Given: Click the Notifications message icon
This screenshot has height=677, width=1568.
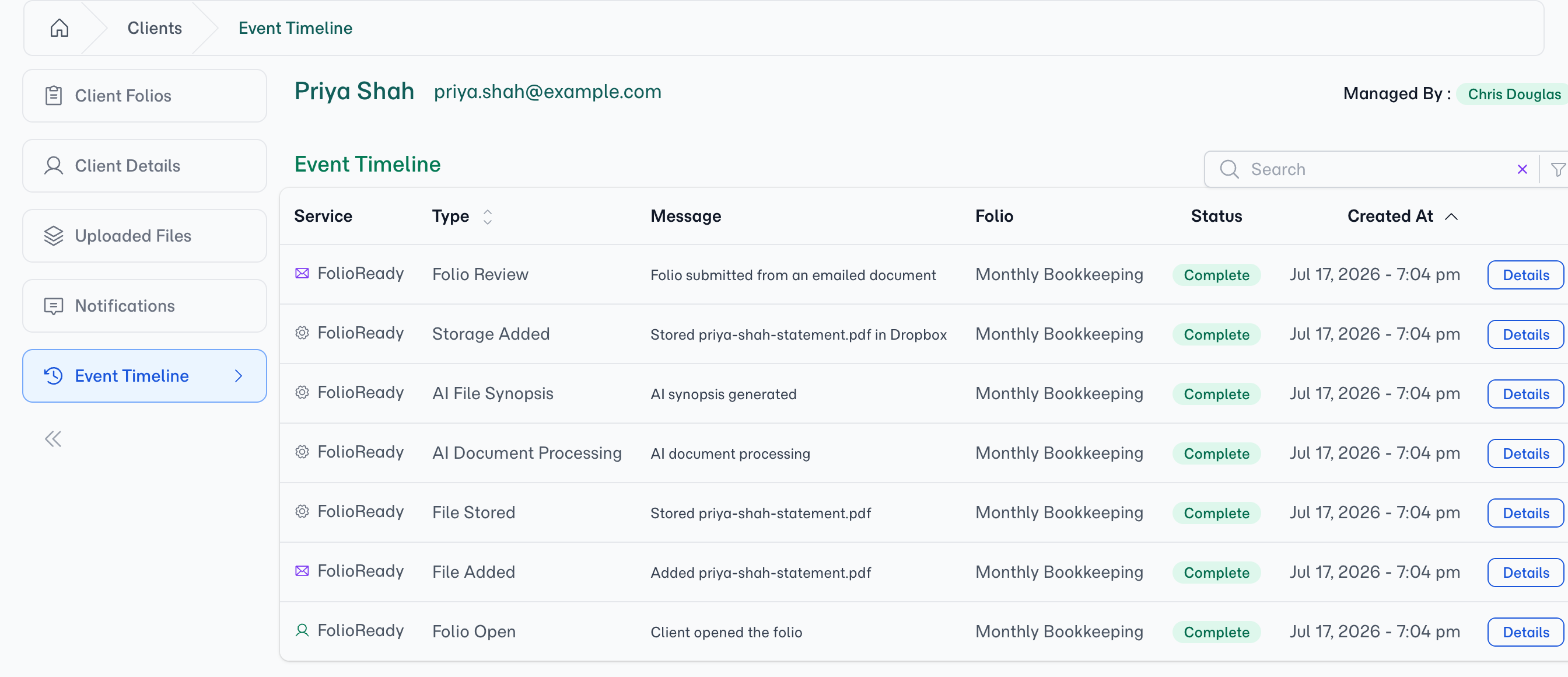Looking at the screenshot, I should [54, 306].
